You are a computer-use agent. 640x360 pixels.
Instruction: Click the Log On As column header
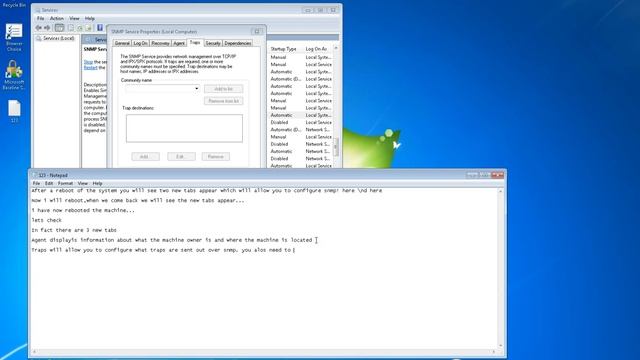(x=316, y=49)
